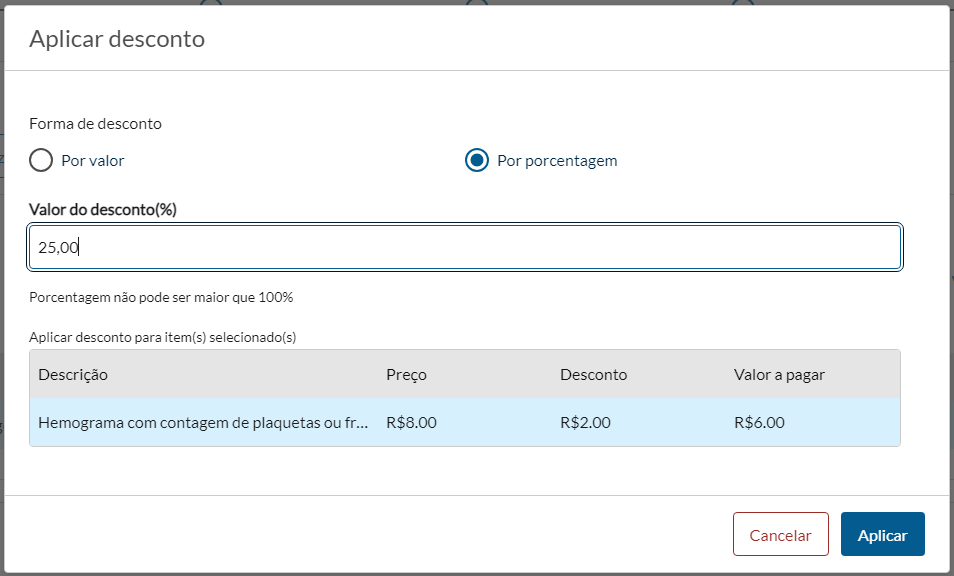The width and height of the screenshot is (954, 576).
Task: Click the "Por porcentagem" option label text
Action: [557, 160]
